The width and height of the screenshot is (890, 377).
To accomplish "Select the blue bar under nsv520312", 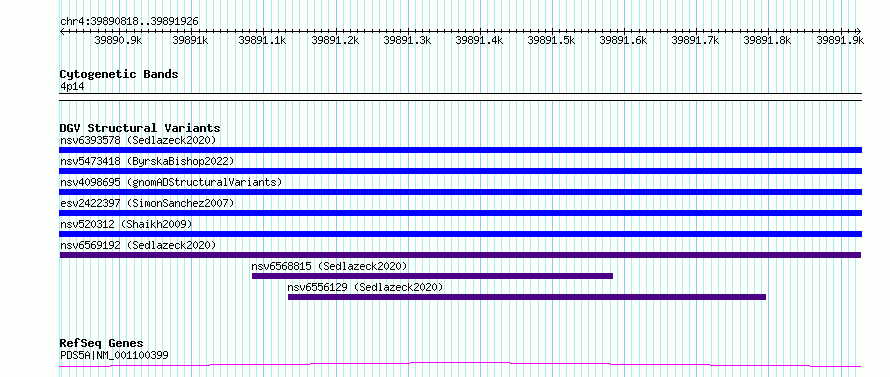I will click(460, 234).
